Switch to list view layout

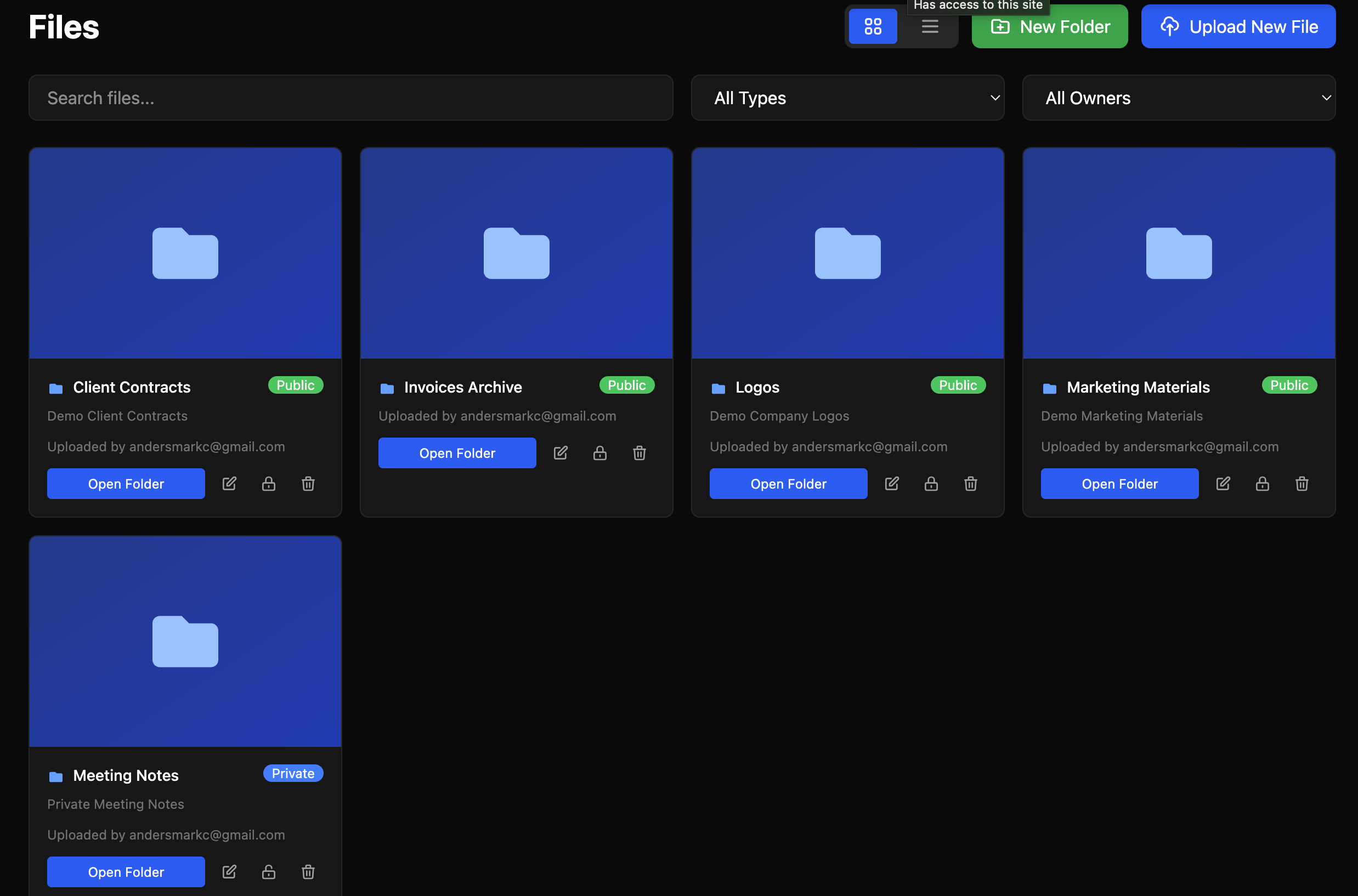point(929,26)
